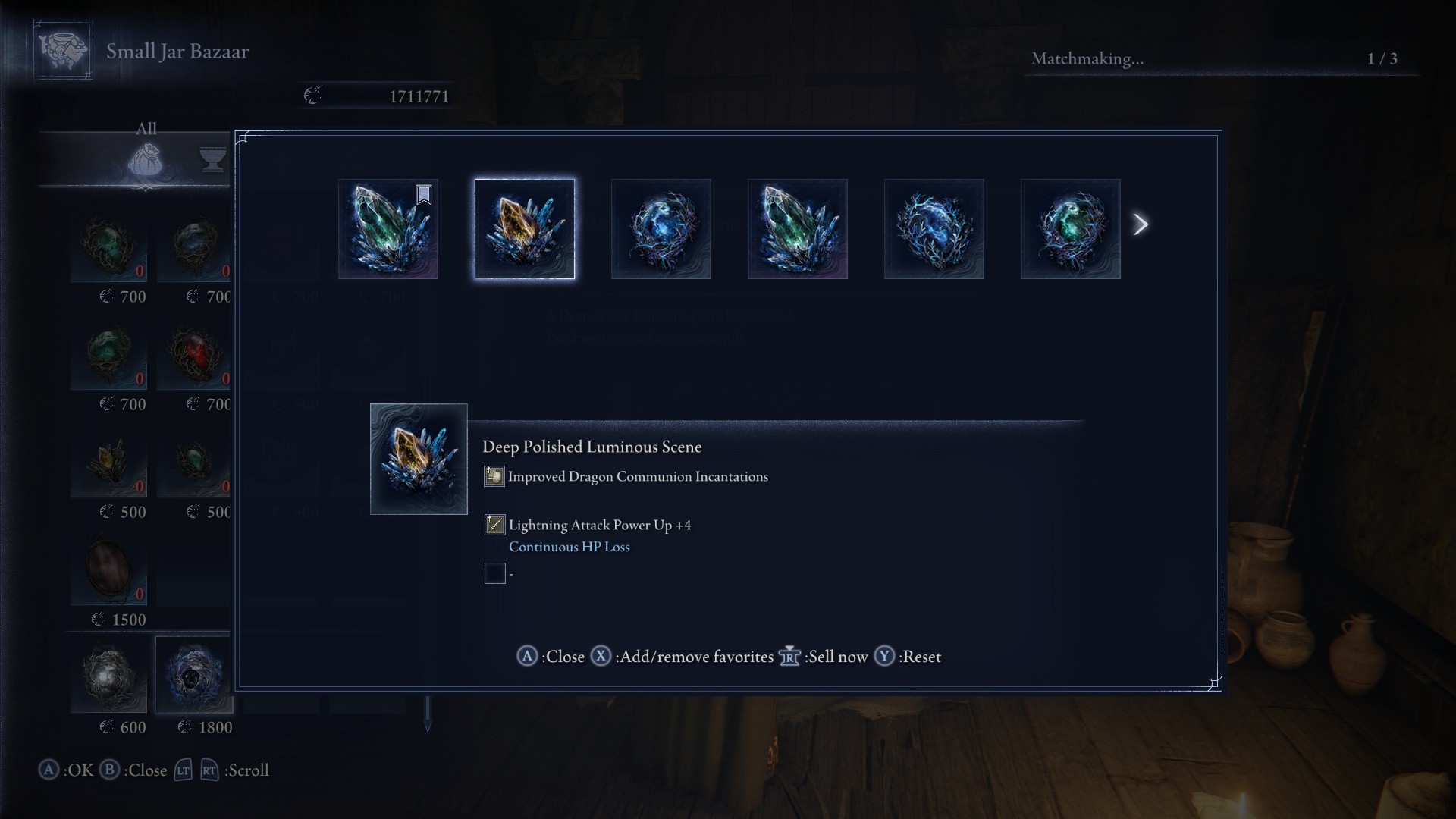
Task: Click the empty third effect slot box
Action: coord(494,573)
